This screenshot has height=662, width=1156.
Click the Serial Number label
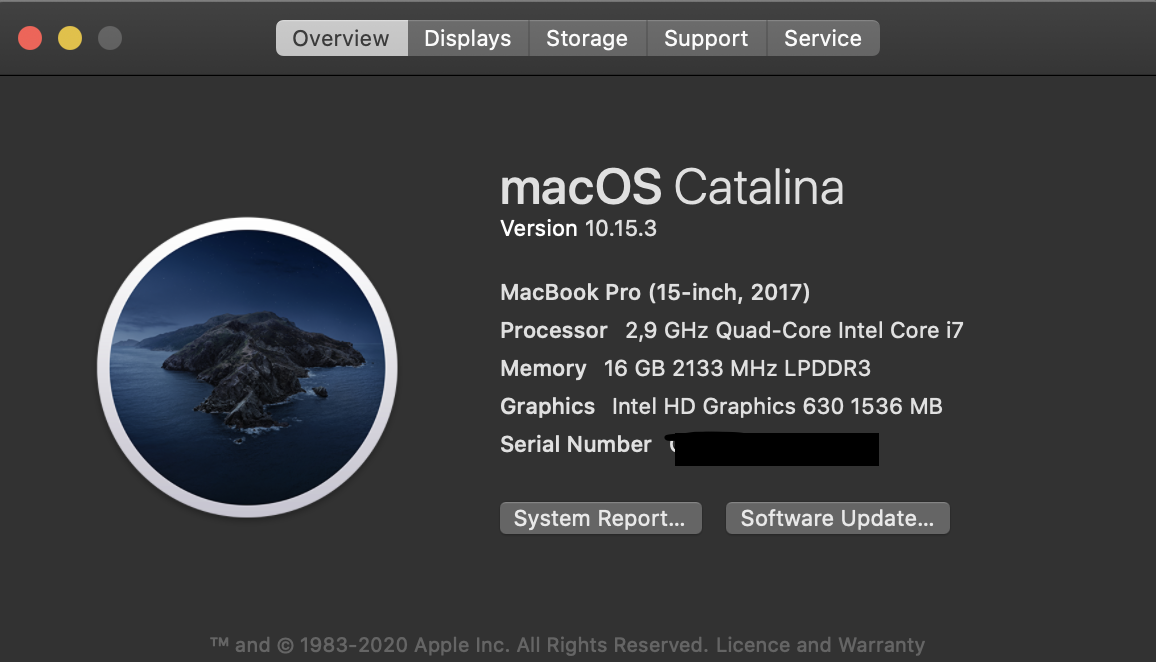tap(575, 444)
